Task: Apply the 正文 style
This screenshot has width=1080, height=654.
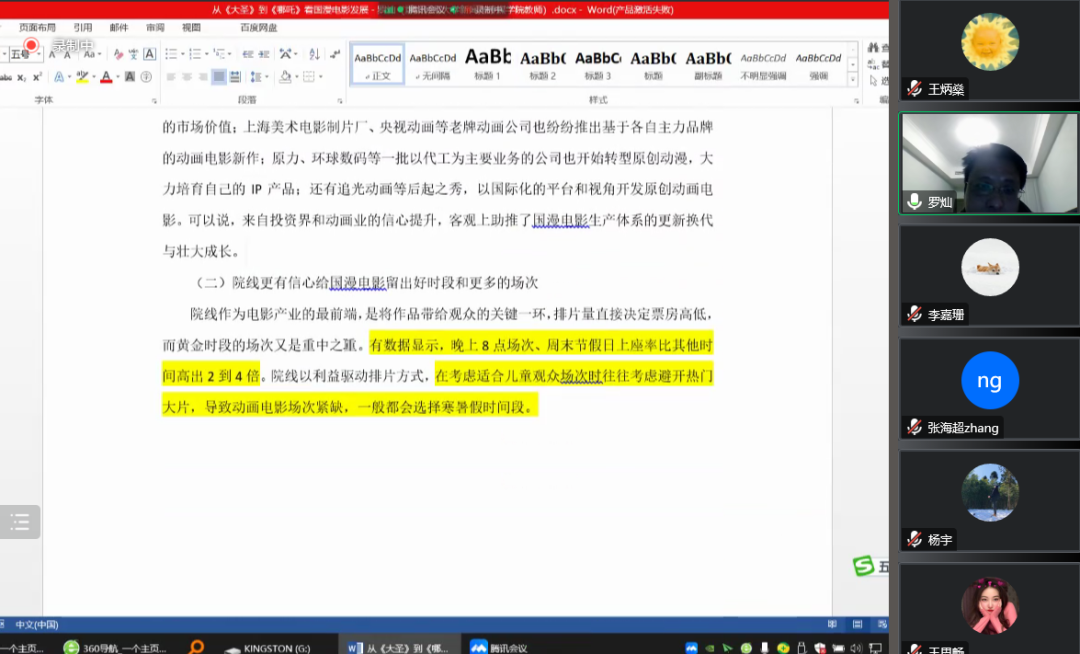Action: click(x=377, y=65)
